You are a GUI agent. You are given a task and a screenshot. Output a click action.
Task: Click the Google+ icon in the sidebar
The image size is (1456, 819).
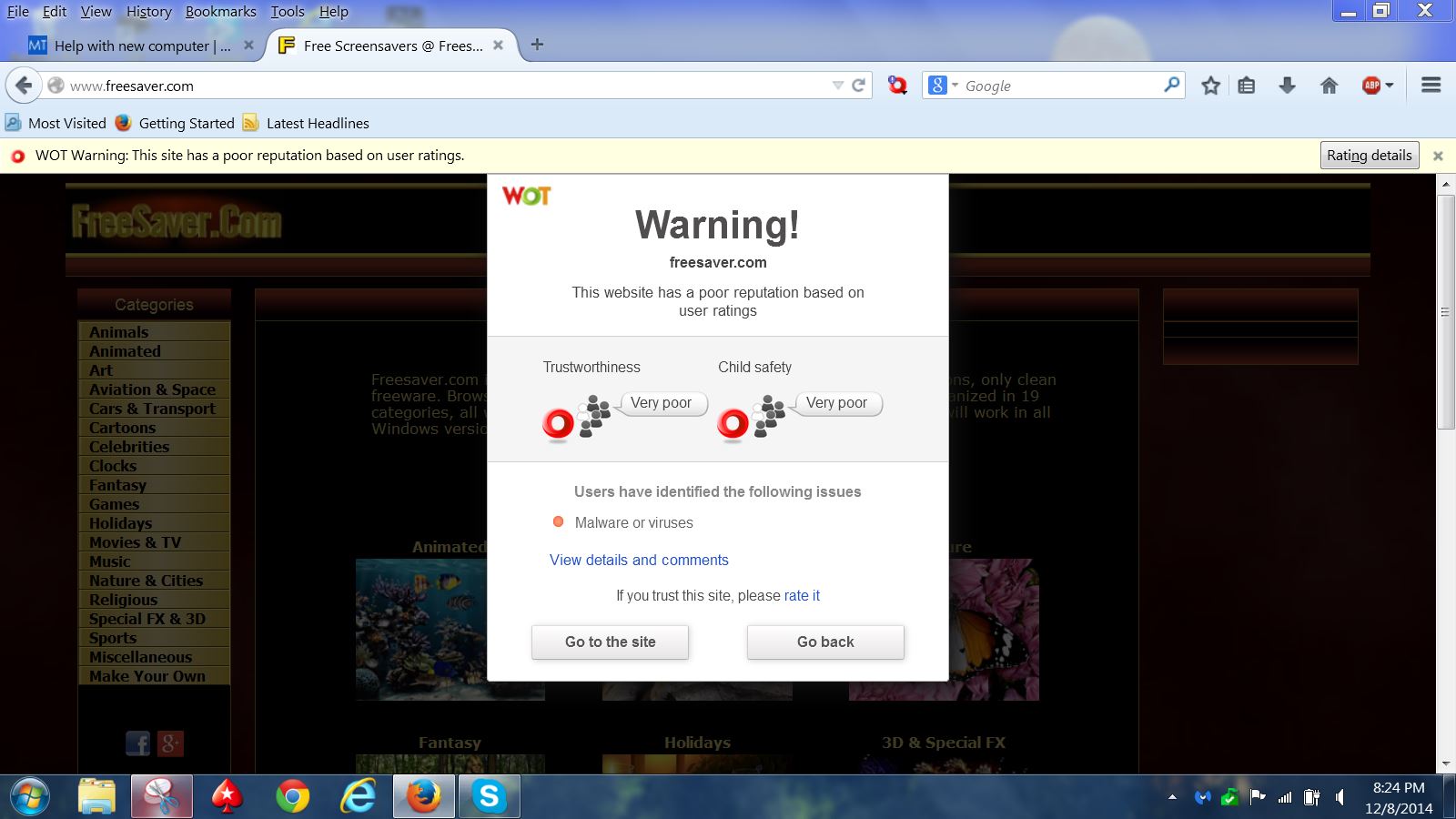tap(170, 743)
